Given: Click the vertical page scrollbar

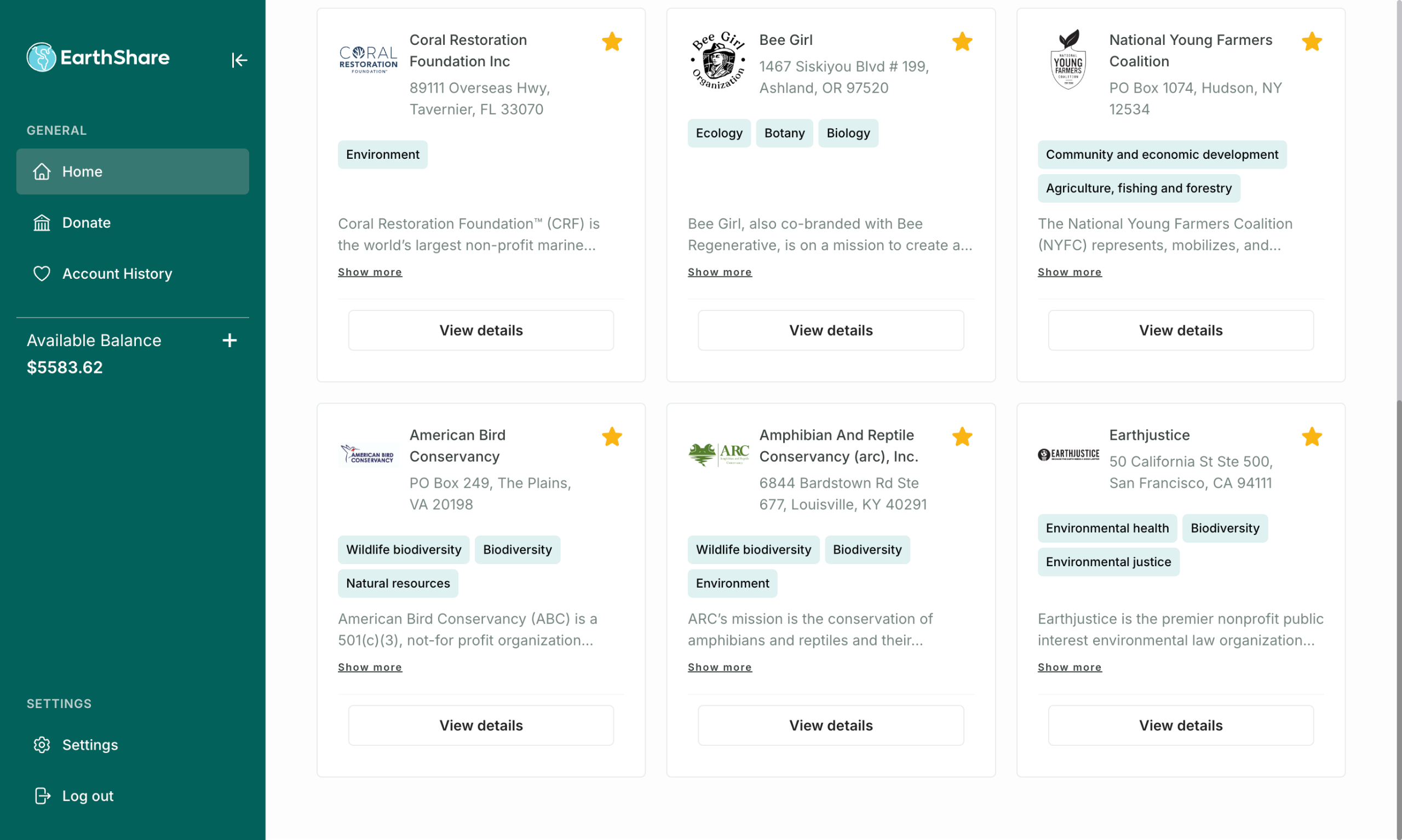Looking at the screenshot, I should click(x=1398, y=566).
